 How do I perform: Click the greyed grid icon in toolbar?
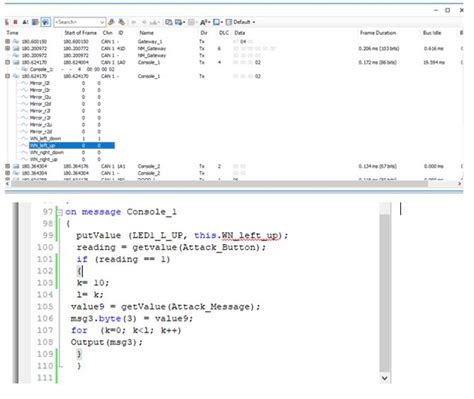pyautogui.click(x=191, y=22)
